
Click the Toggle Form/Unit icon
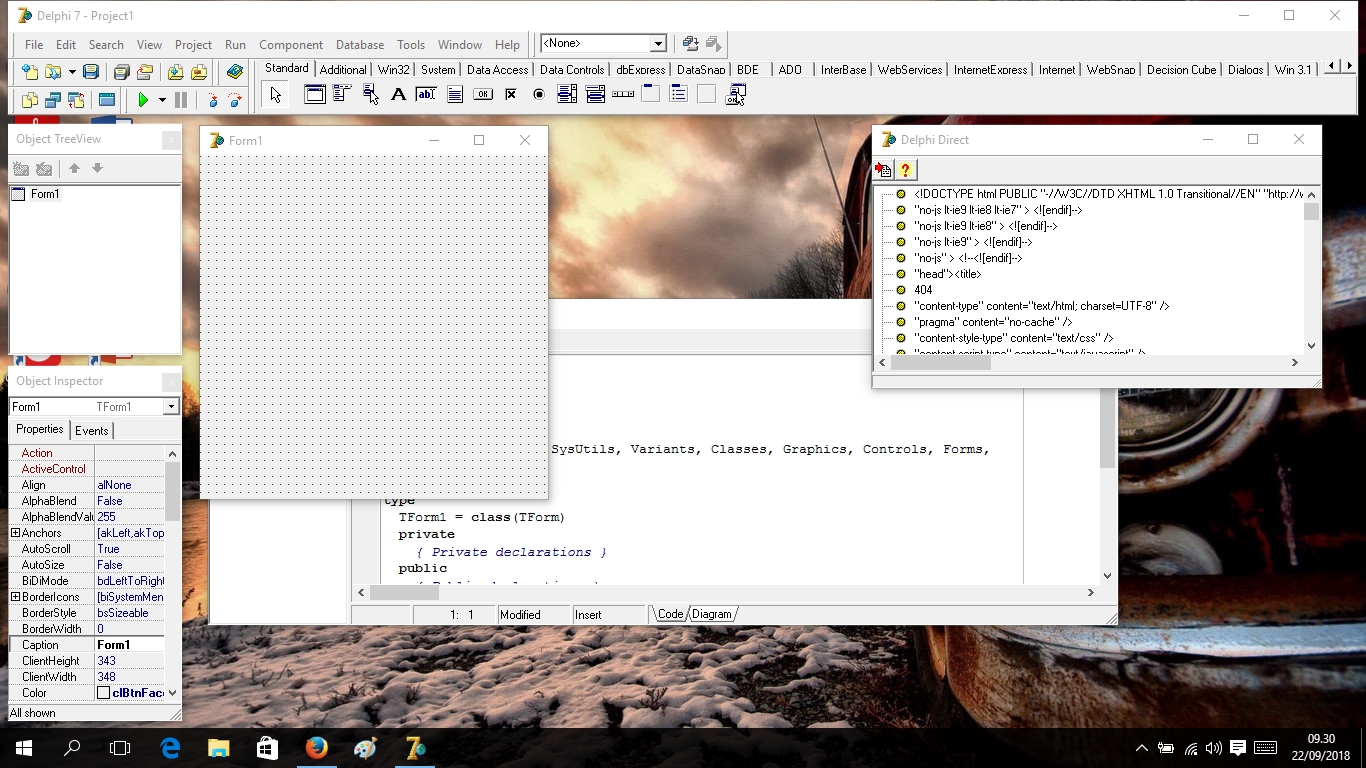[76, 100]
